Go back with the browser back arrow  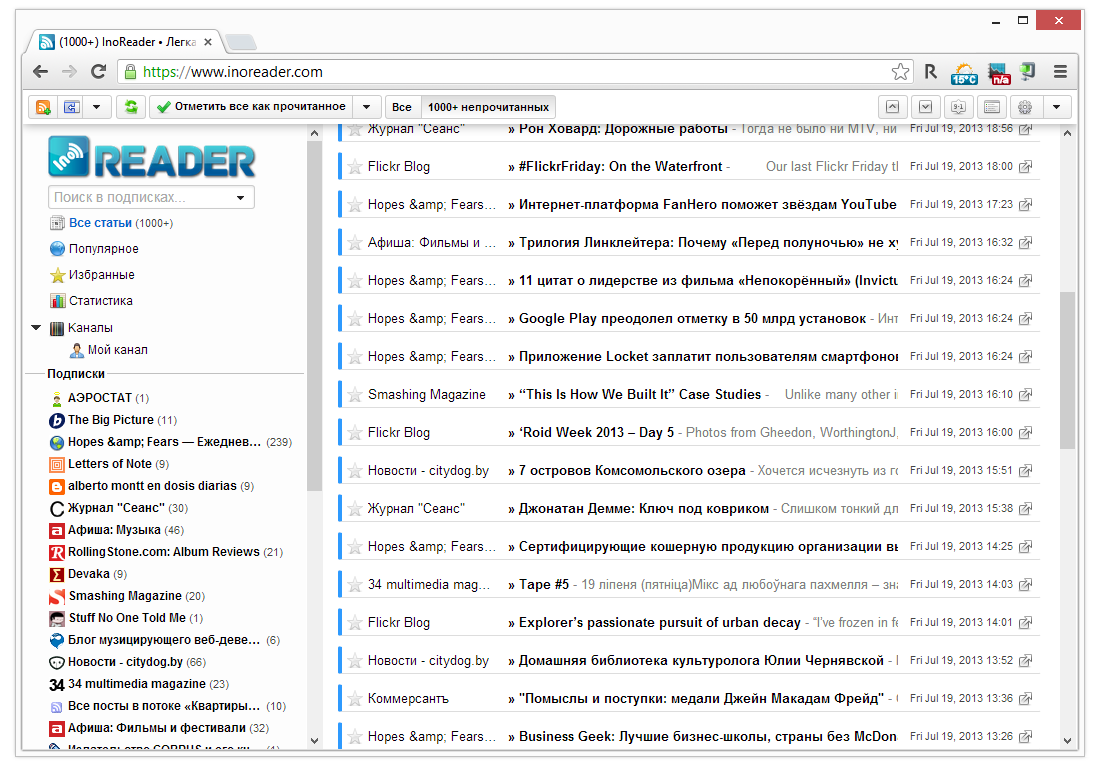[41, 71]
